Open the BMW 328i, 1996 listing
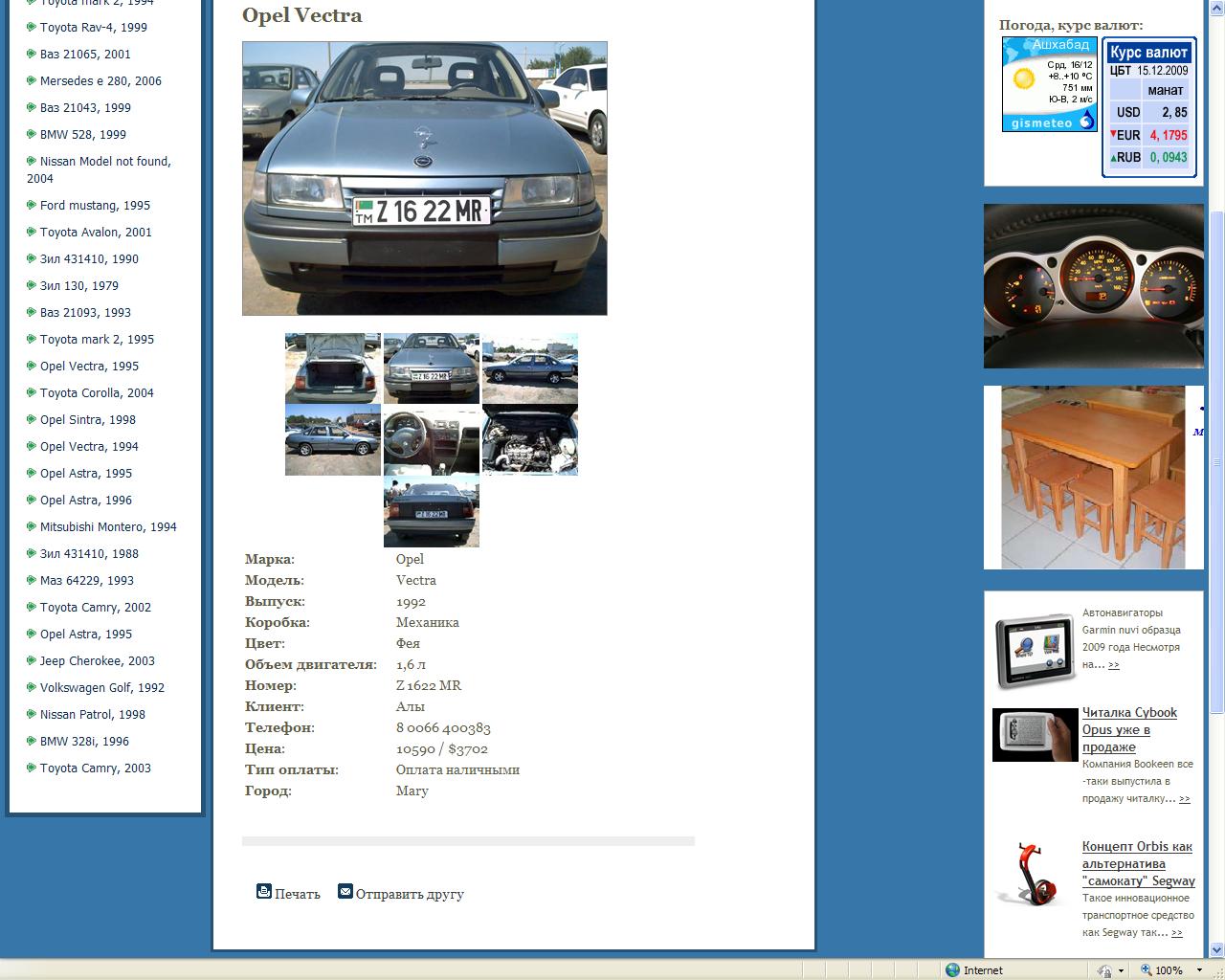This screenshot has width=1225, height=980. click(x=84, y=741)
